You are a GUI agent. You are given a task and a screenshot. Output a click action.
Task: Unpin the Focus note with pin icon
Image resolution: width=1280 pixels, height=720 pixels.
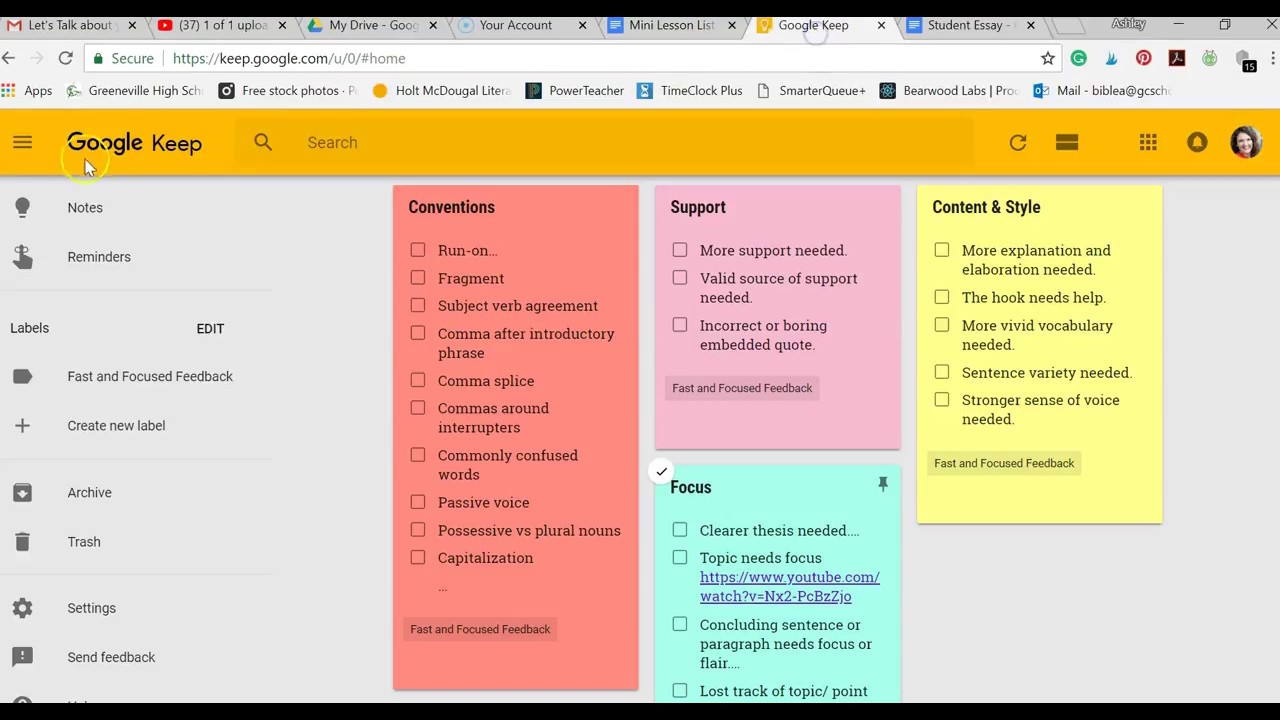tap(883, 485)
